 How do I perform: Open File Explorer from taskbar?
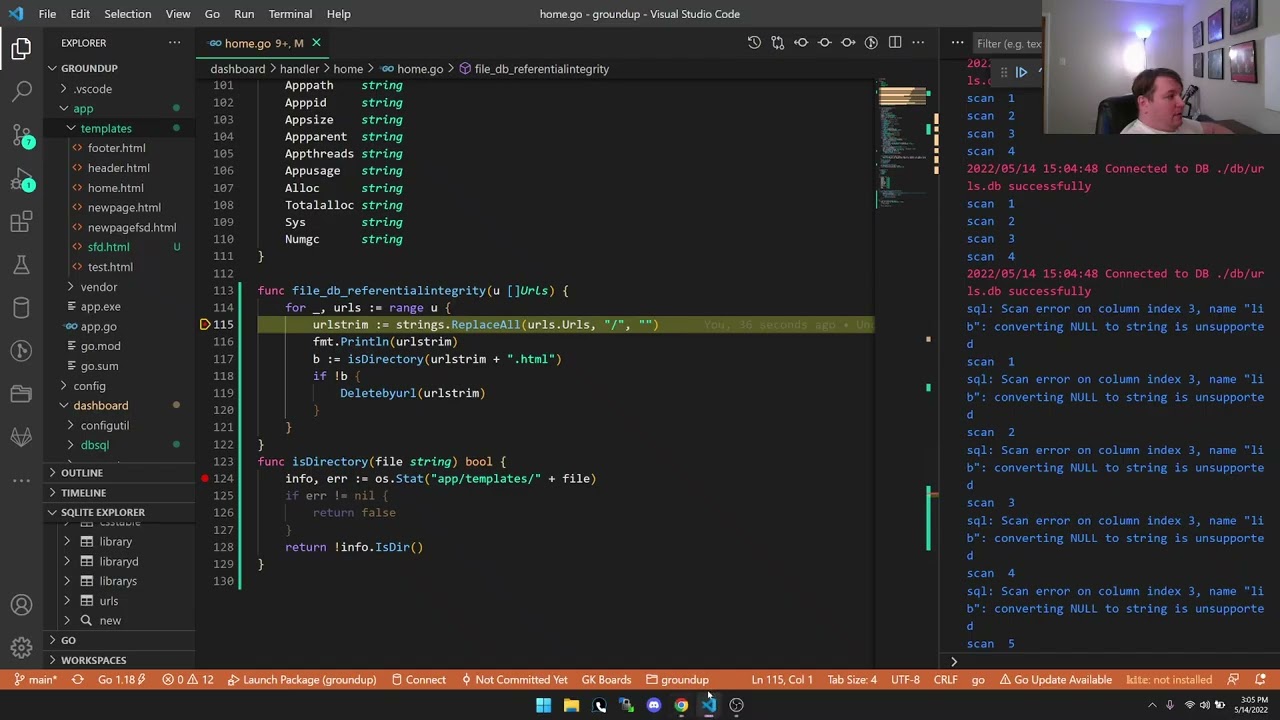[x=571, y=705]
